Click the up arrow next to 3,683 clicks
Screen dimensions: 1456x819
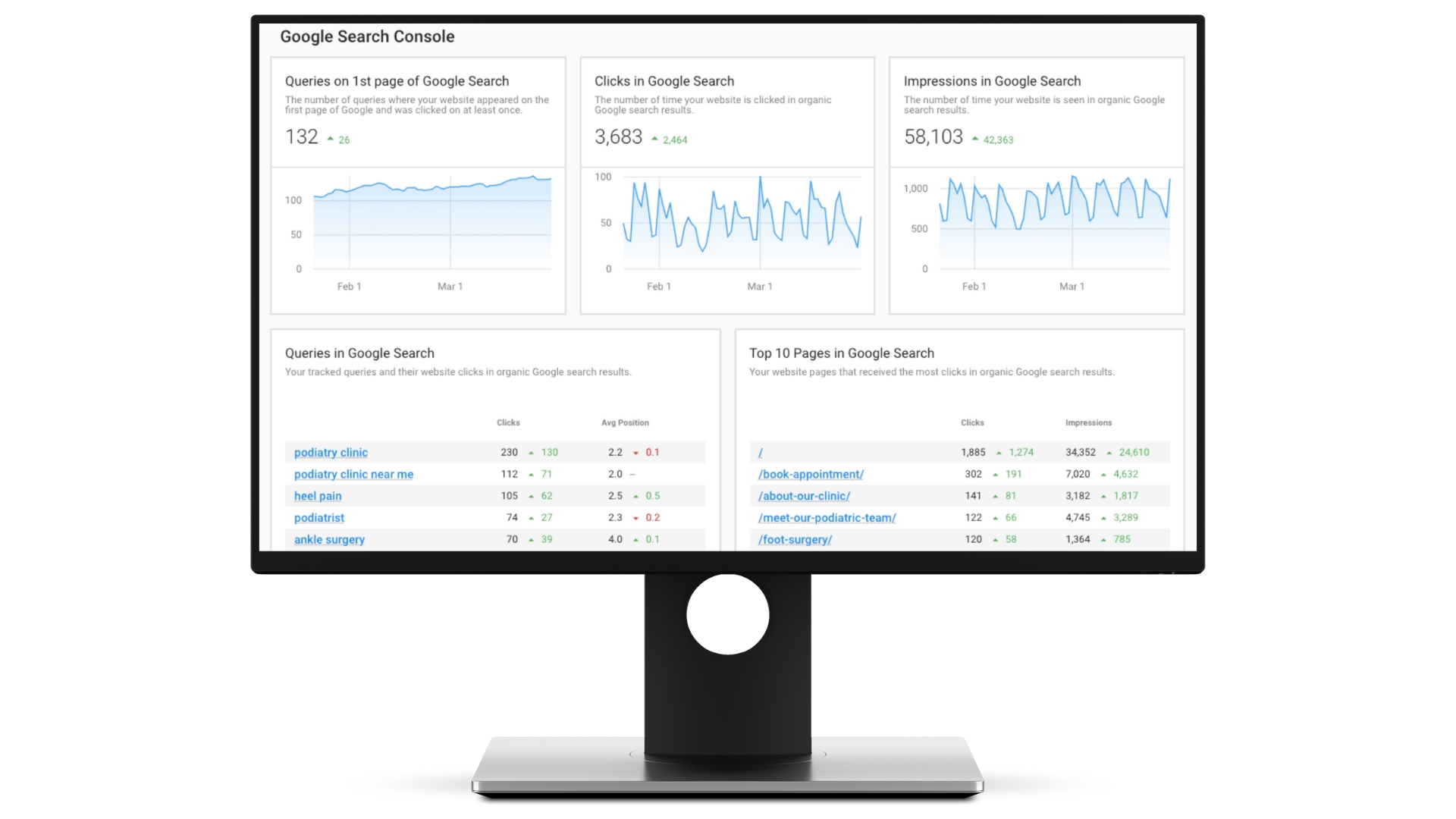tap(654, 137)
